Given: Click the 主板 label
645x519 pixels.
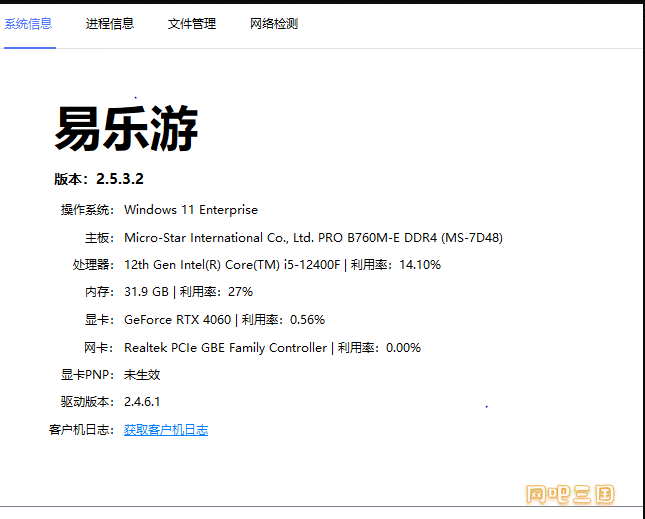Looking at the screenshot, I should coord(99,238).
